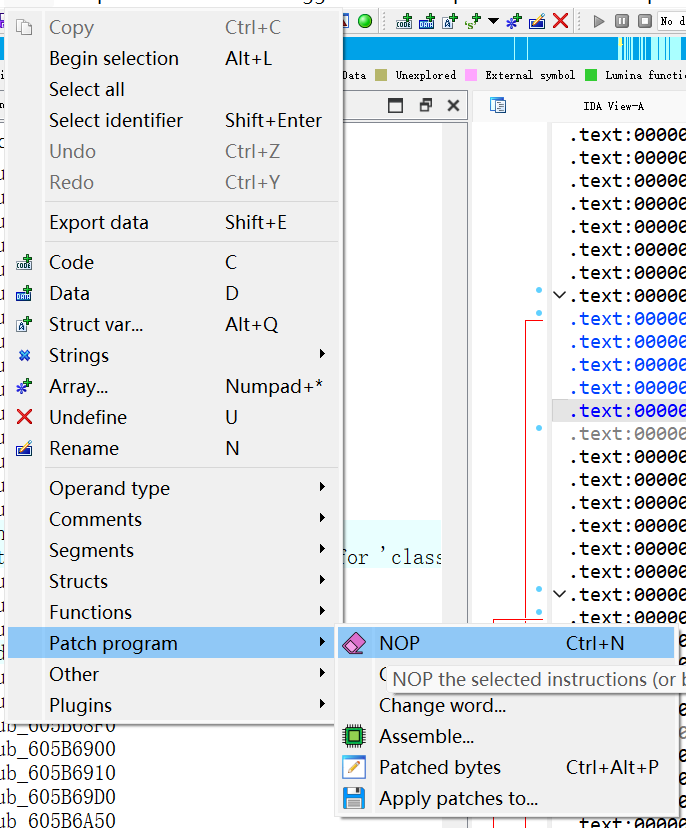
Task: Select function sub_605B69D0 in list
Action: pyautogui.click(x=58, y=796)
